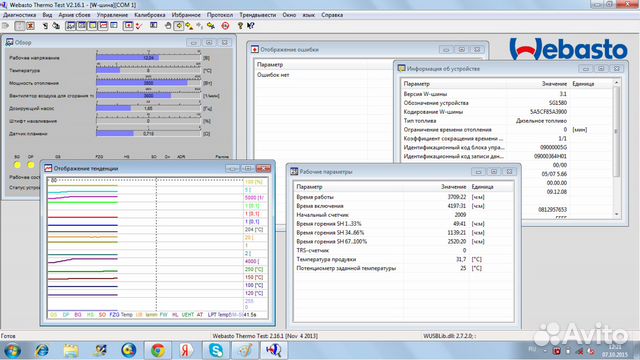Screen dimensions: 640x360
Task: Click the Параметр column header in device information
Action: pos(417,84)
